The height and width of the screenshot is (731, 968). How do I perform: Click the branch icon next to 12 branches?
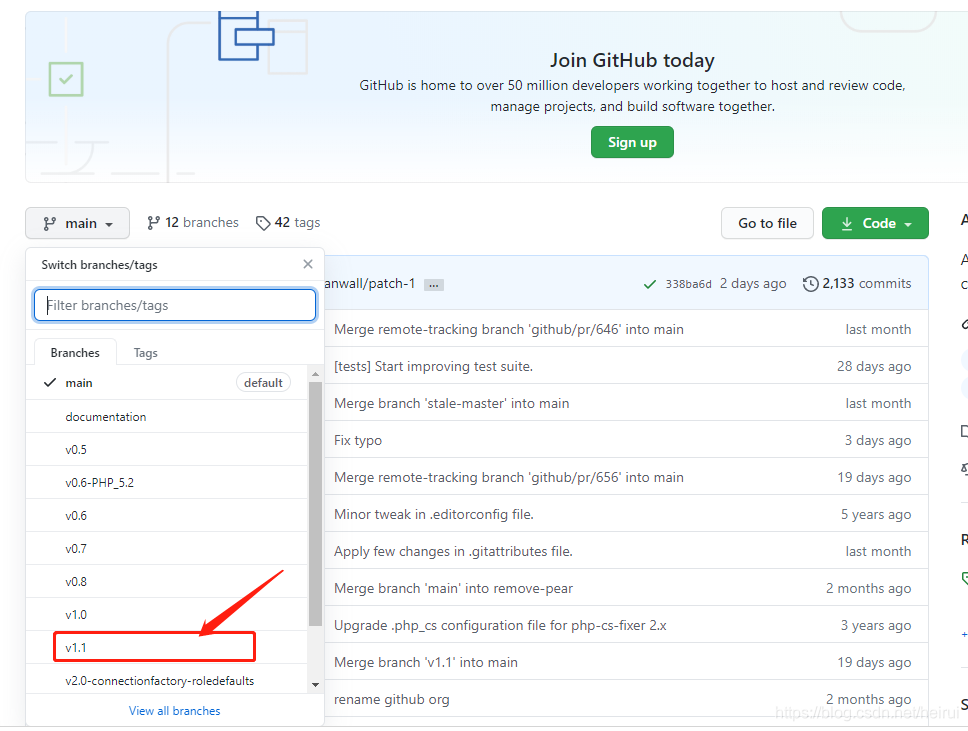coord(154,223)
